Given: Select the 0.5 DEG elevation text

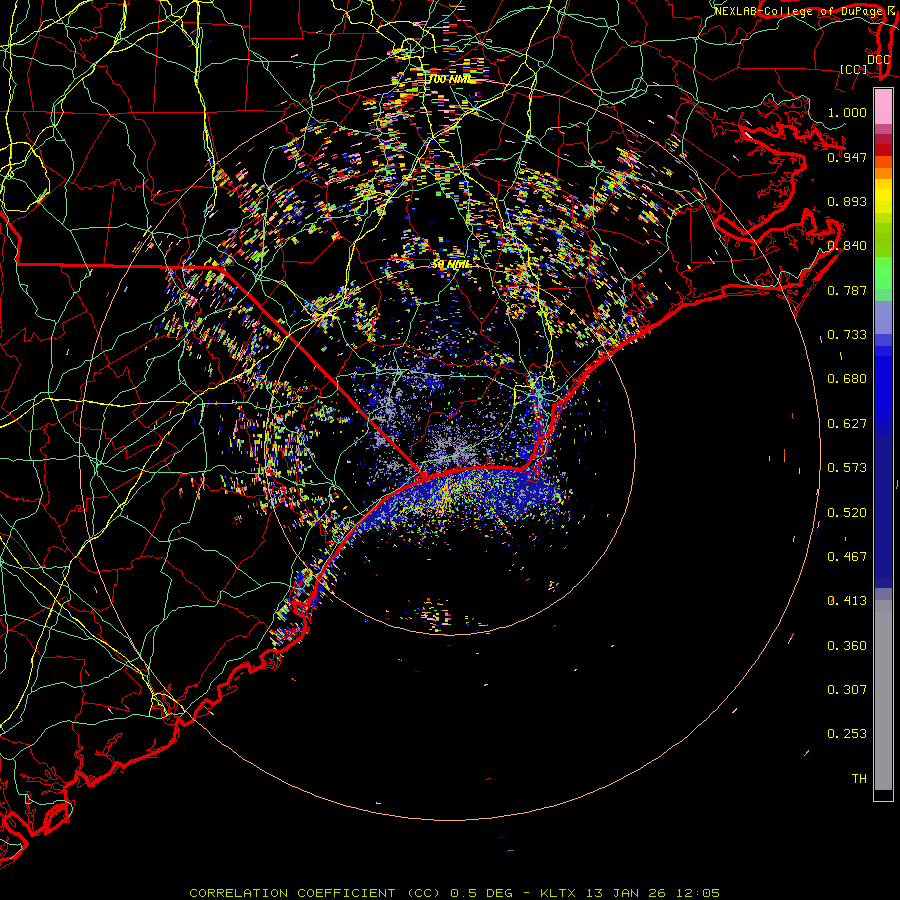Looking at the screenshot, I should pos(481,893).
